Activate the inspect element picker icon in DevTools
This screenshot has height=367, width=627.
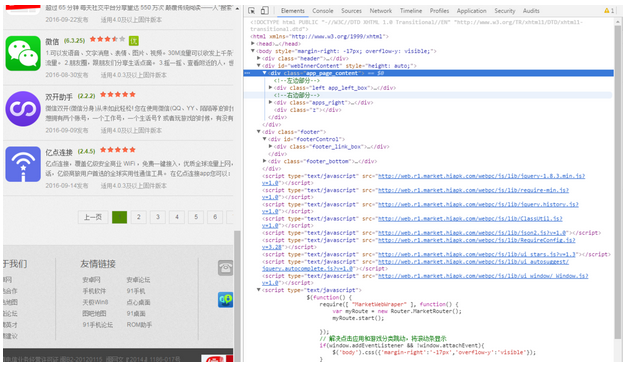pos(252,11)
